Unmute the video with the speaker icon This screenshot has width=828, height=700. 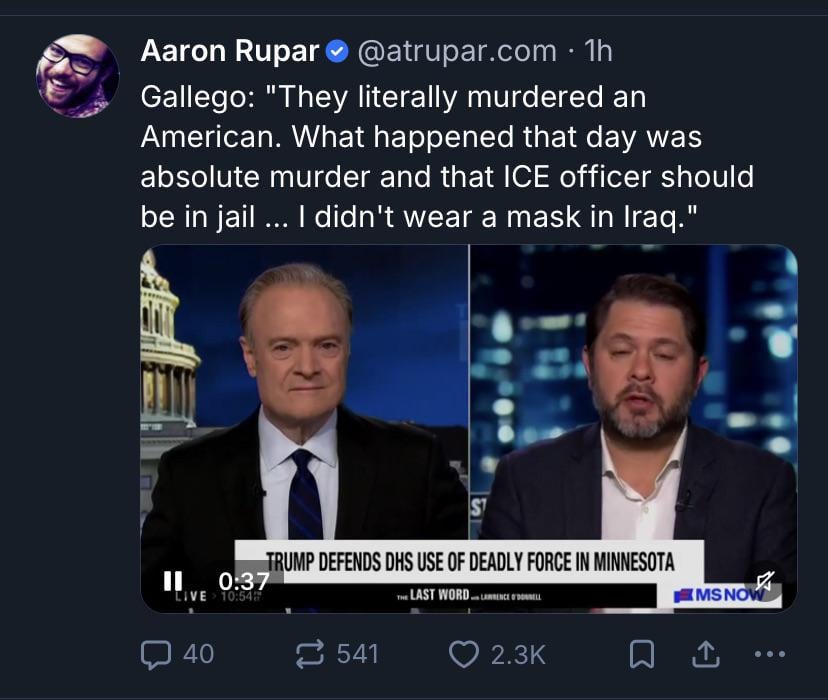point(766,582)
